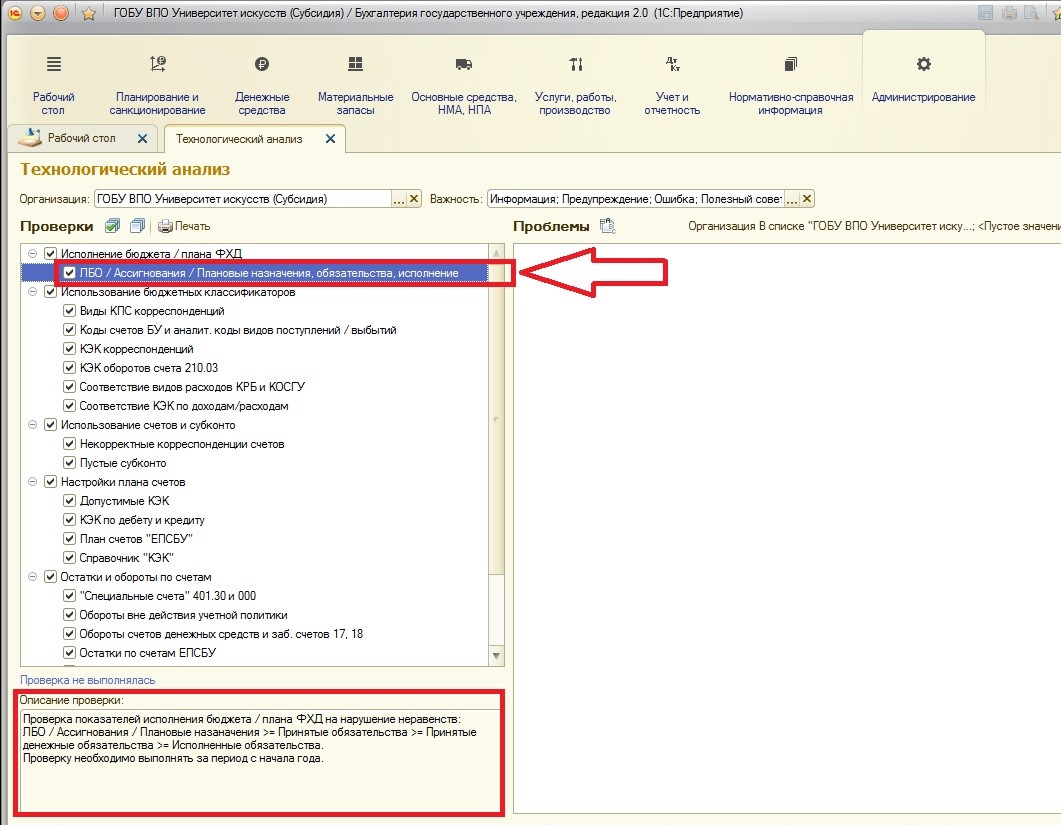Switch to the Рабочий стол tab
Image resolution: width=1061 pixels, height=825 pixels.
(81, 138)
